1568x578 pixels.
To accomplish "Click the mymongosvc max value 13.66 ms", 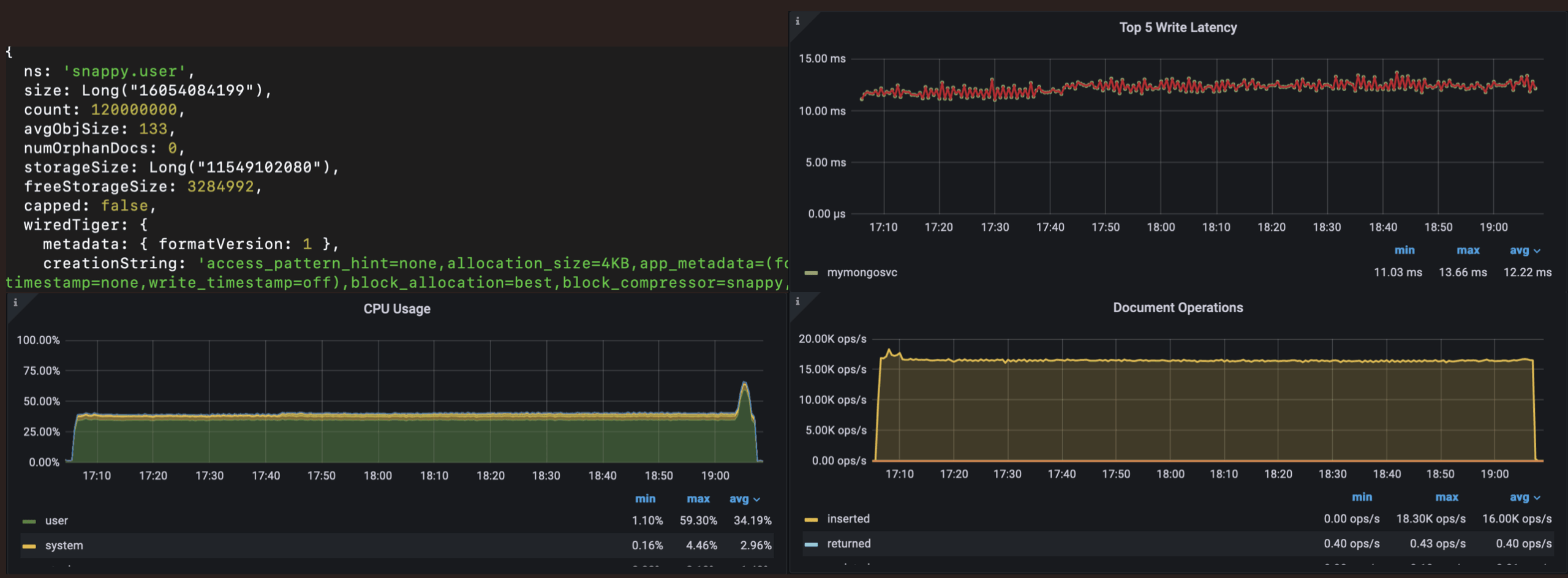I will pos(1463,272).
